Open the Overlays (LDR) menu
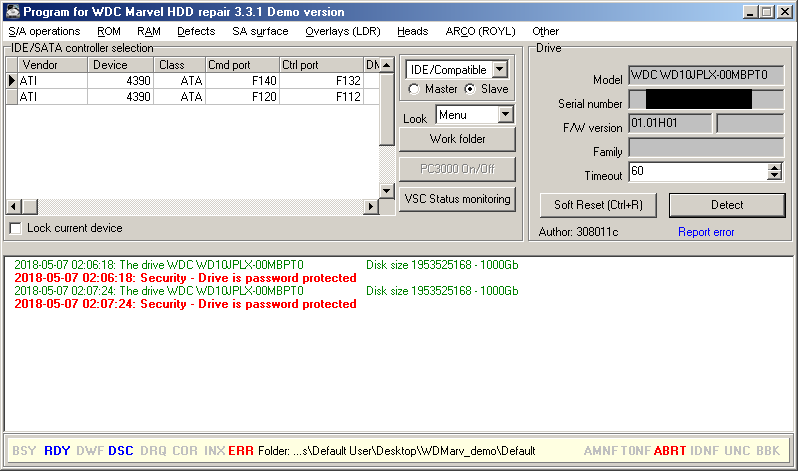Image resolution: width=798 pixels, height=471 pixels. [x=343, y=32]
